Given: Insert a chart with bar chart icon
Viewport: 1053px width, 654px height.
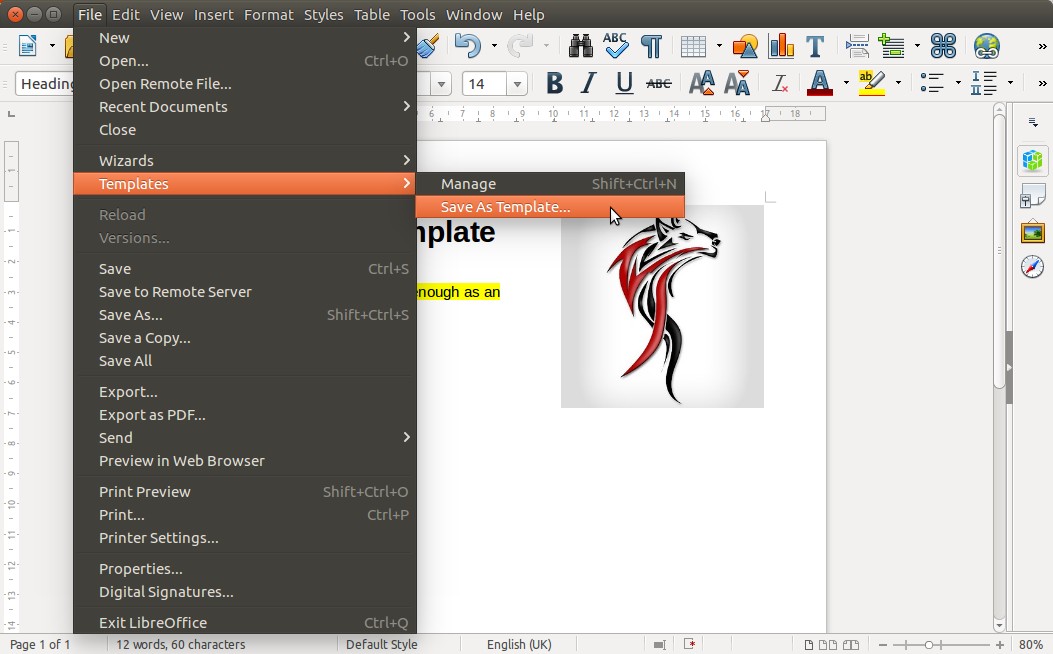Looking at the screenshot, I should [781, 46].
